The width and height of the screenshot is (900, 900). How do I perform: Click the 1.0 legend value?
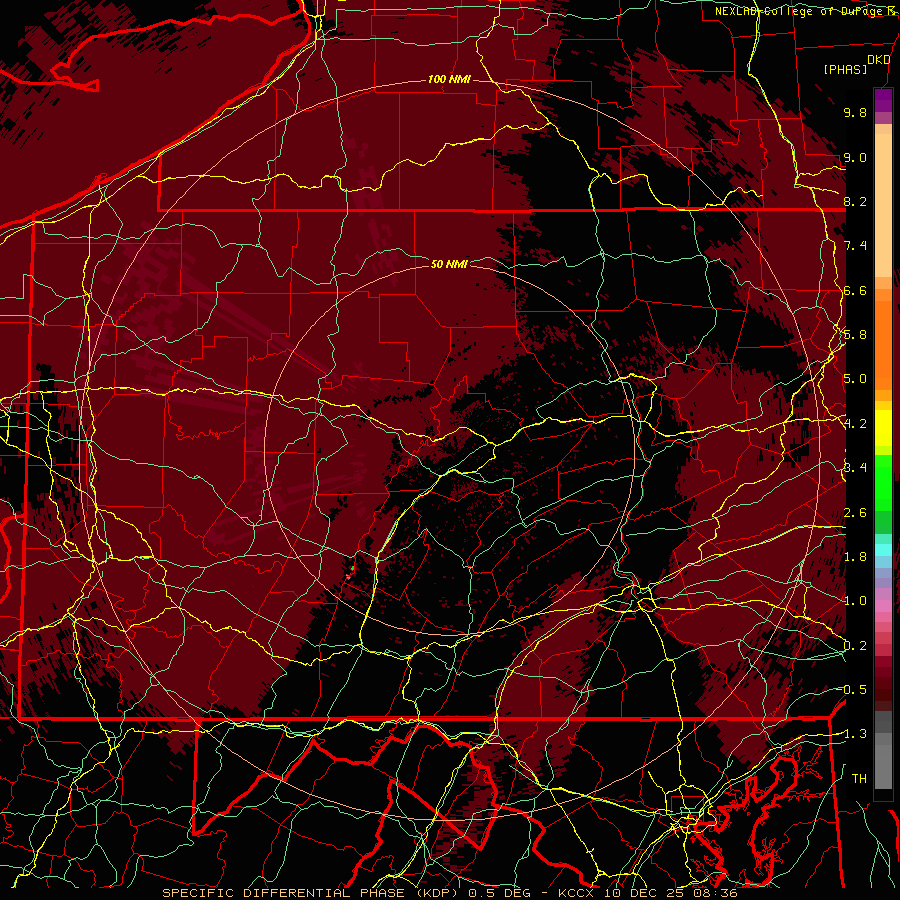pyautogui.click(x=855, y=601)
